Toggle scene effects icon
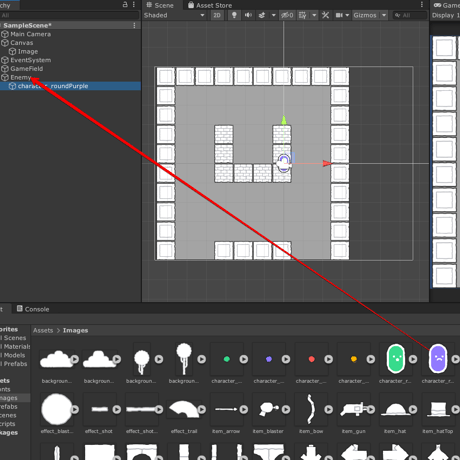 [262, 15]
